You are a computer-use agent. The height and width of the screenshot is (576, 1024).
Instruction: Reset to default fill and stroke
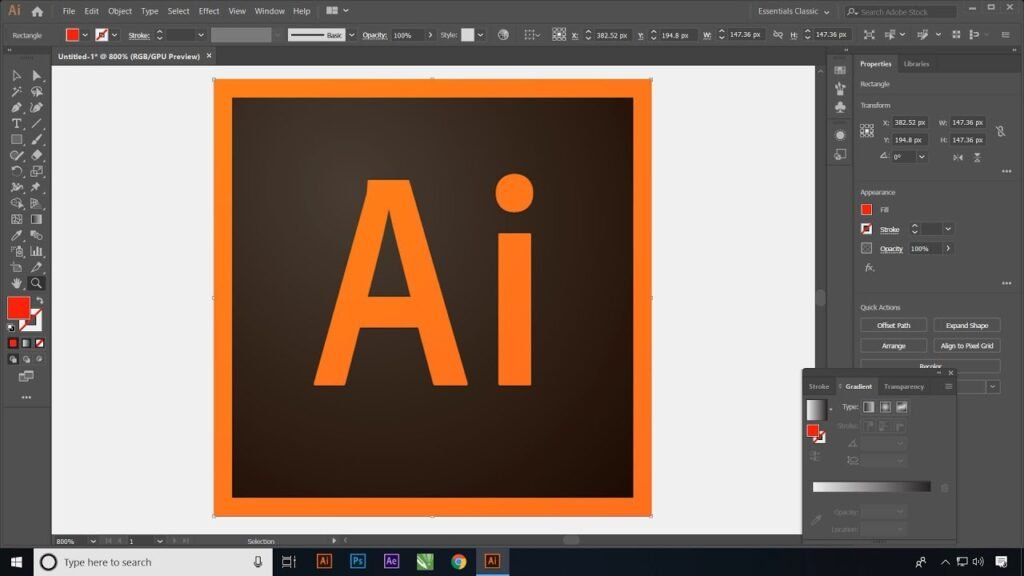coord(11,328)
